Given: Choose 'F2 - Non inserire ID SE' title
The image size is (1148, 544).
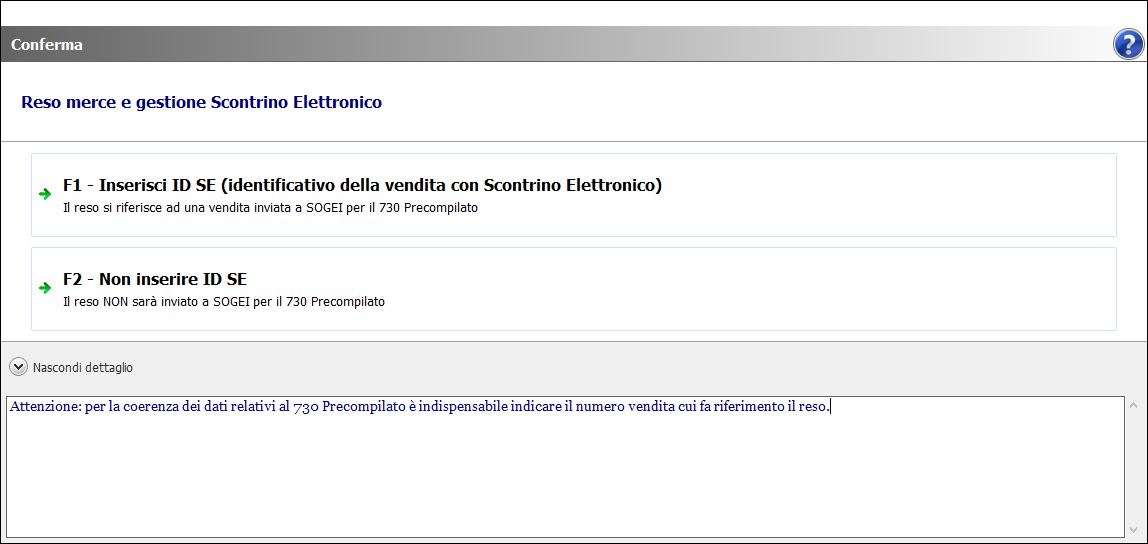Looking at the screenshot, I should pyautogui.click(x=155, y=279).
